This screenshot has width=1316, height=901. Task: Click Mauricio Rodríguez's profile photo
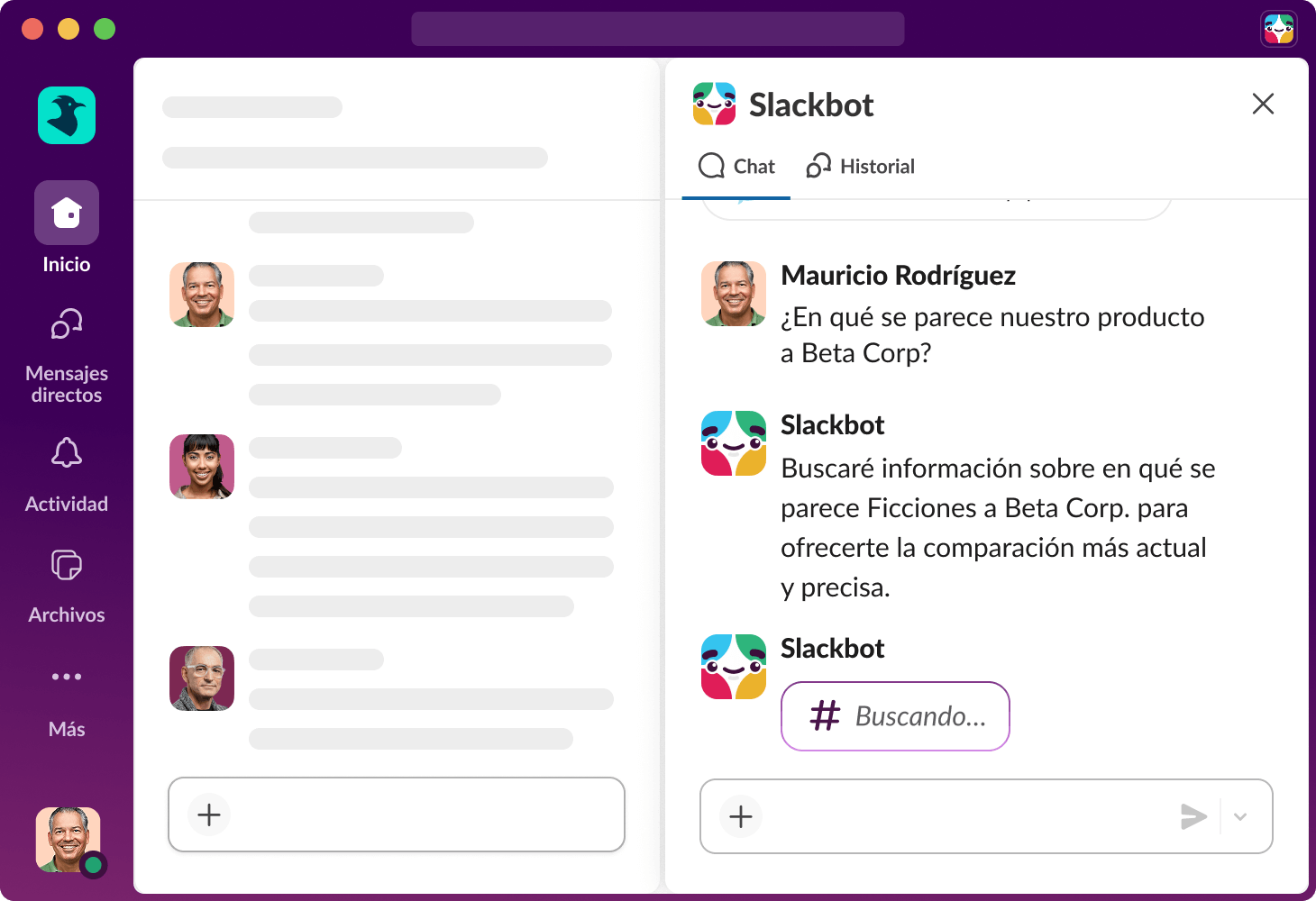733,294
